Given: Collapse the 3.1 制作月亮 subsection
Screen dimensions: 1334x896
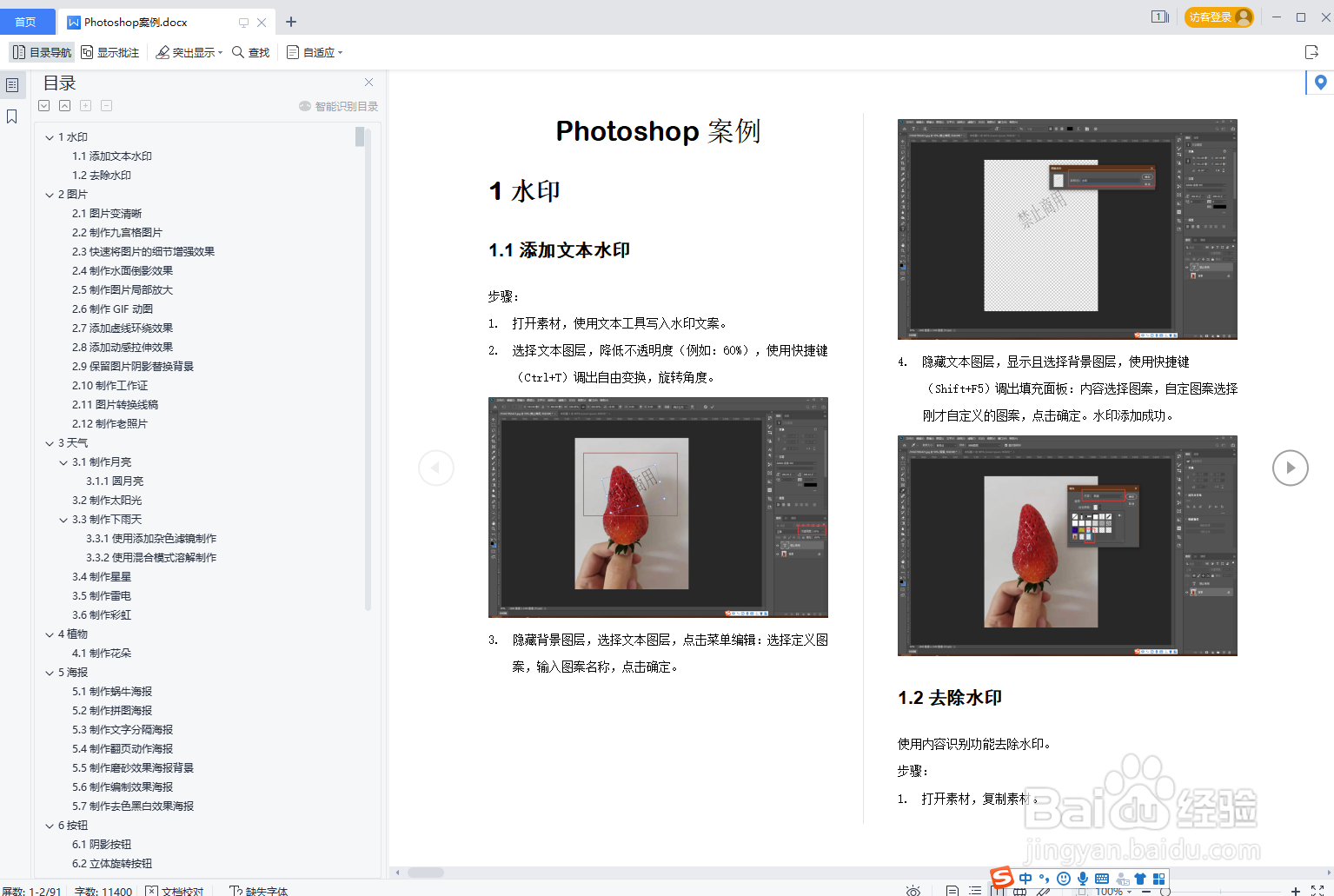Looking at the screenshot, I should coord(63,462).
